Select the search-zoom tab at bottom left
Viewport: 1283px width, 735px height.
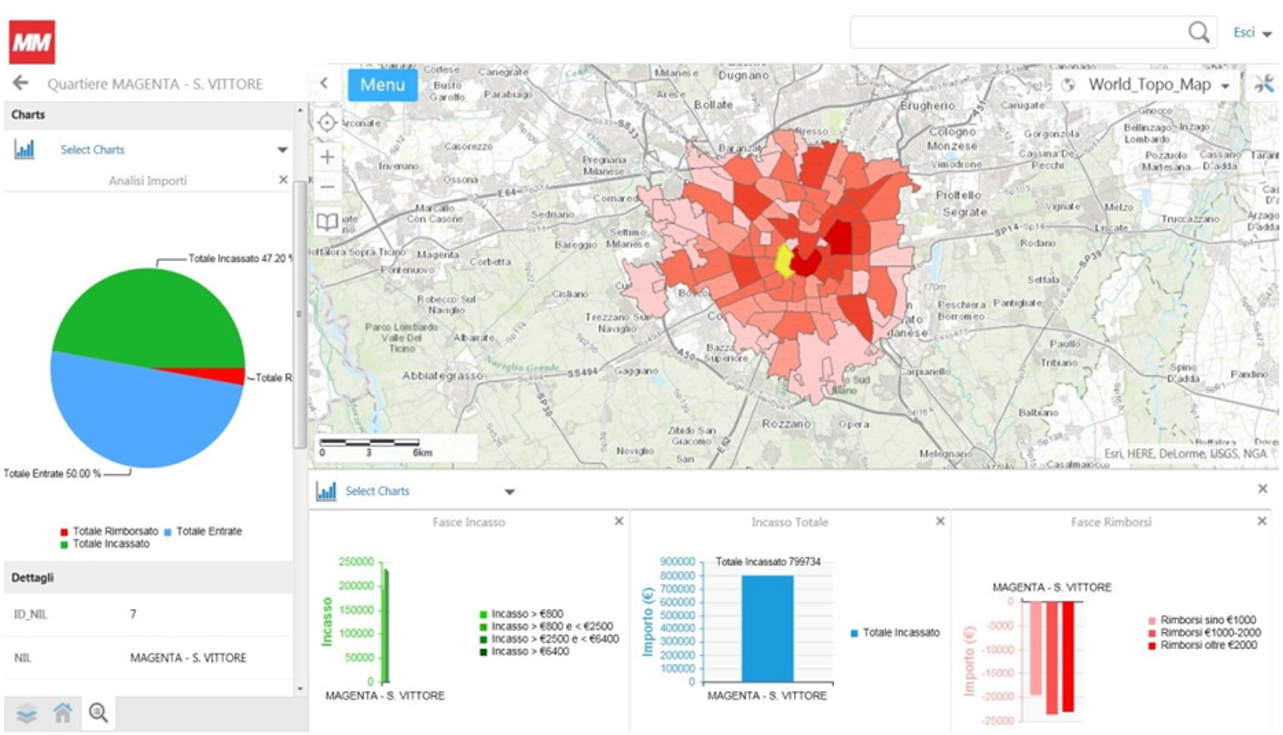pos(98,712)
